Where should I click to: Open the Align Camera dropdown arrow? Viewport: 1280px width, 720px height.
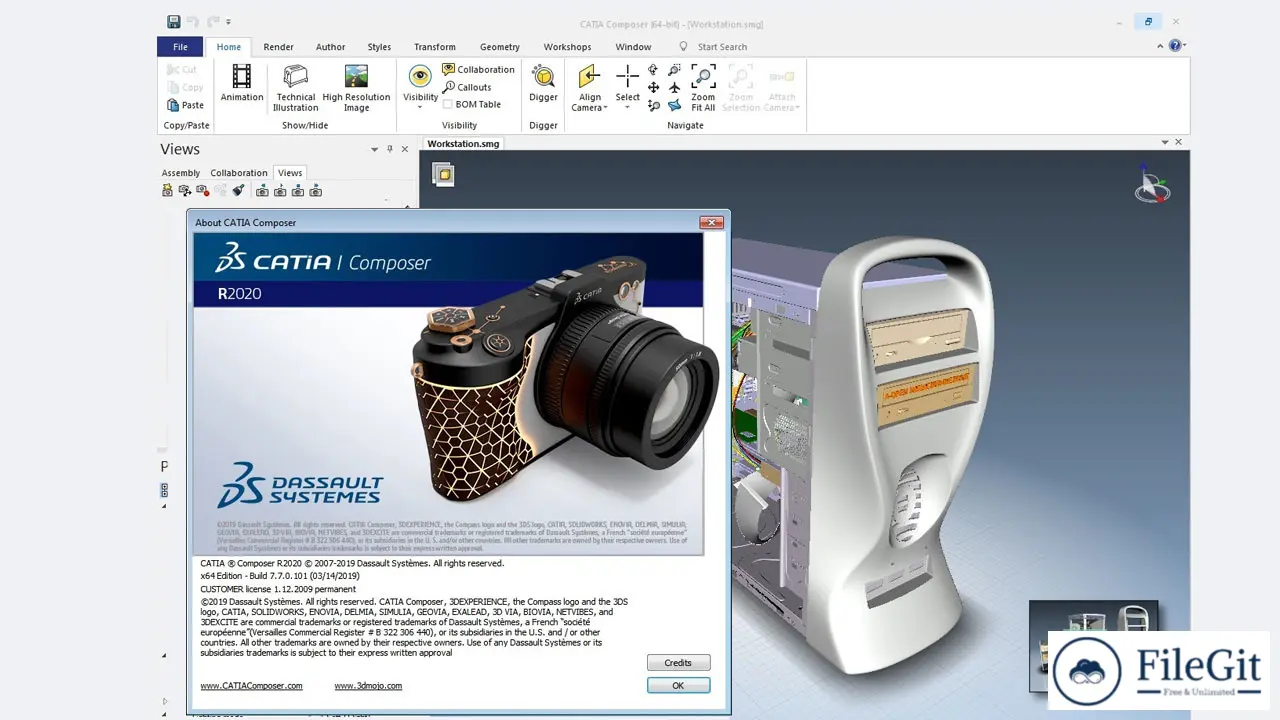(x=605, y=108)
